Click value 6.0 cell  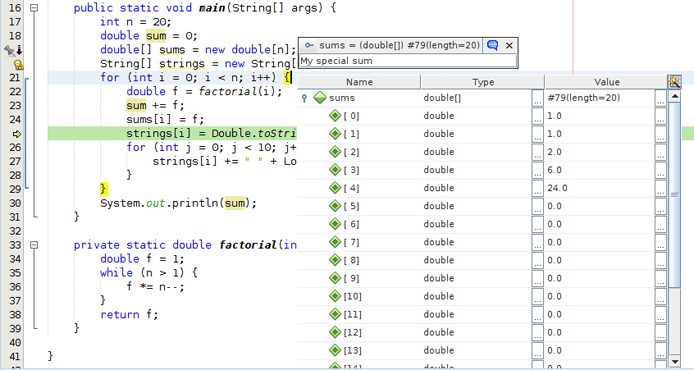[600, 170]
